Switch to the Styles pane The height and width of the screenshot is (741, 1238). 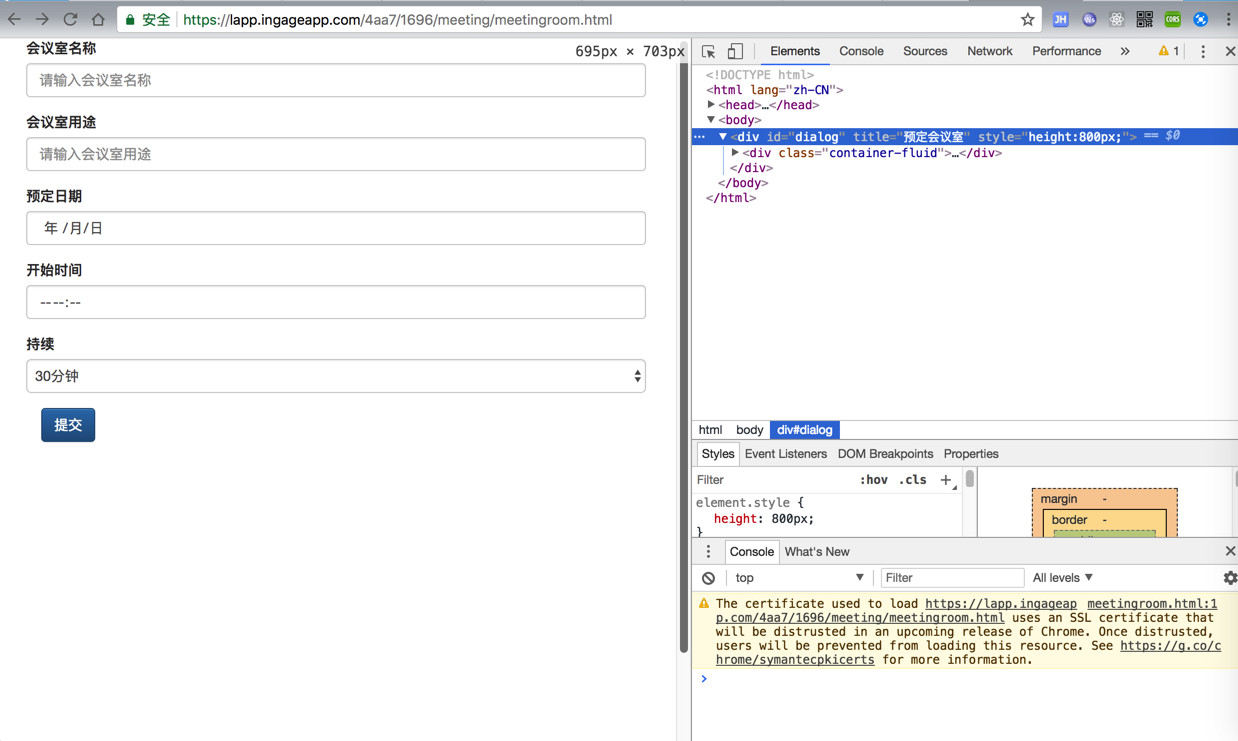pos(717,454)
